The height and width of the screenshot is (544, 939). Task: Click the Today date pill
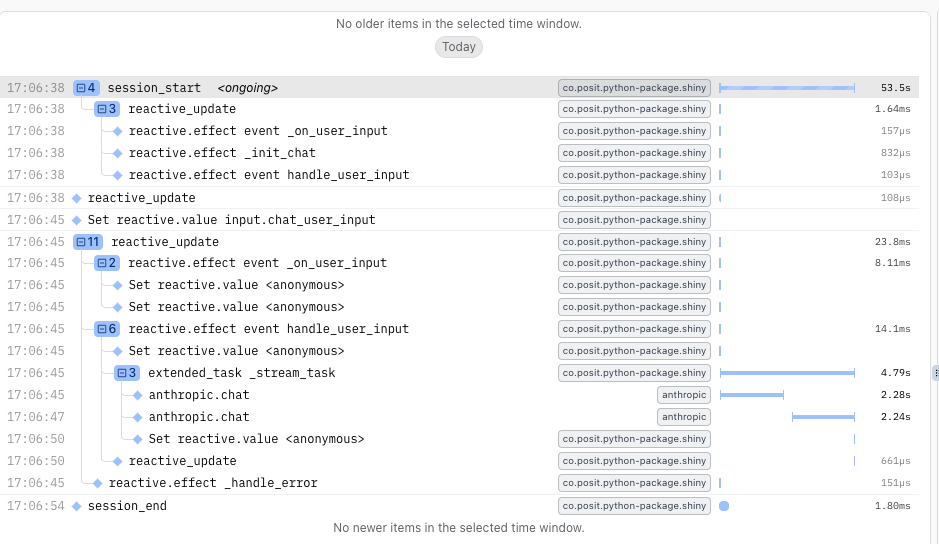459,47
